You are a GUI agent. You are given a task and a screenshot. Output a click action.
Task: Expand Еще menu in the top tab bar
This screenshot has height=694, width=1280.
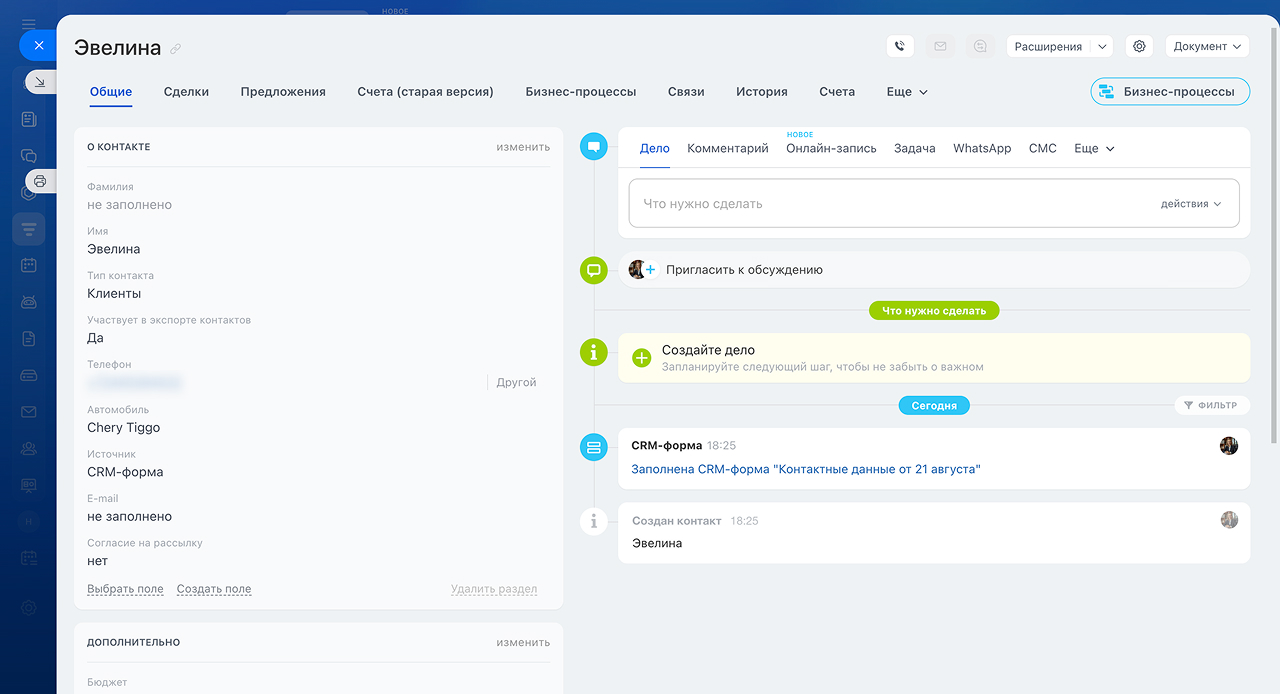(906, 92)
